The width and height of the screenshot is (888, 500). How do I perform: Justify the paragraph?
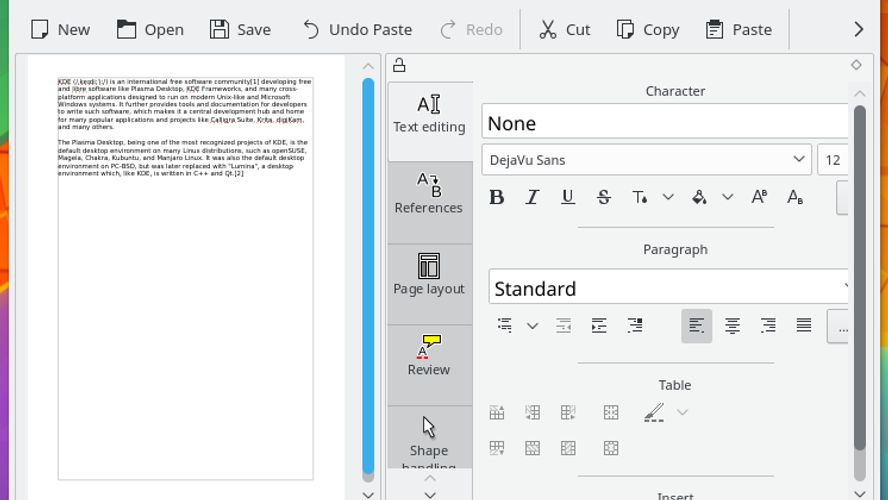(x=804, y=326)
